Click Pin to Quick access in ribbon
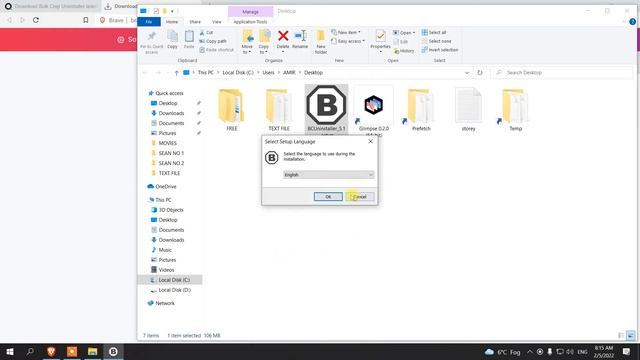640x360 pixels. tap(151, 42)
